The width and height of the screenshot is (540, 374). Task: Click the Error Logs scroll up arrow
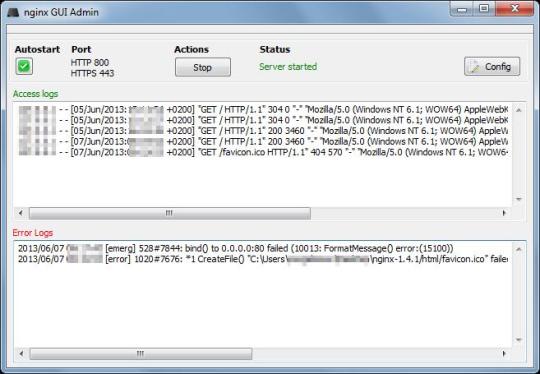[519, 249]
